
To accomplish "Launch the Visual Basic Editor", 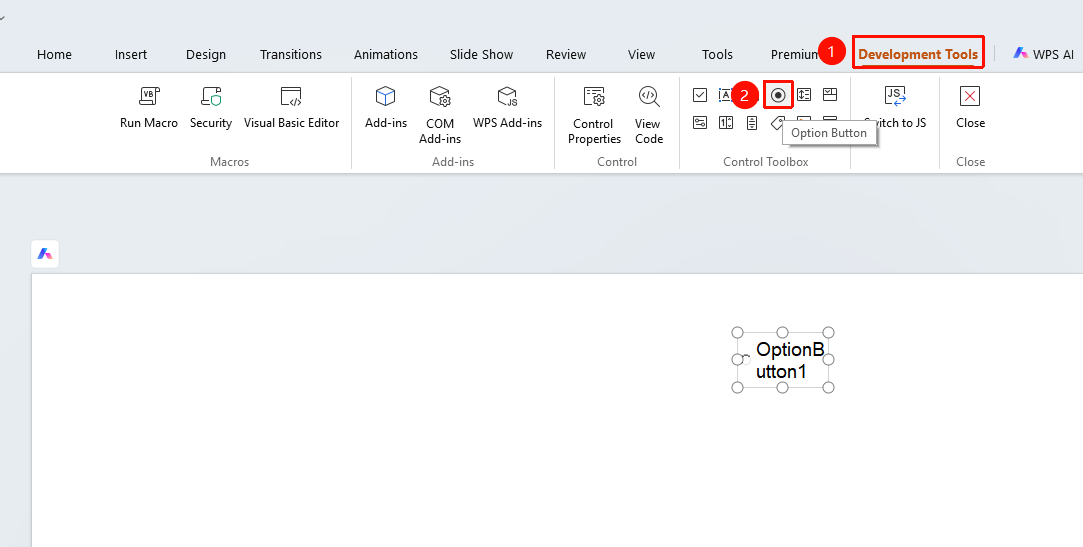I will coord(291,108).
